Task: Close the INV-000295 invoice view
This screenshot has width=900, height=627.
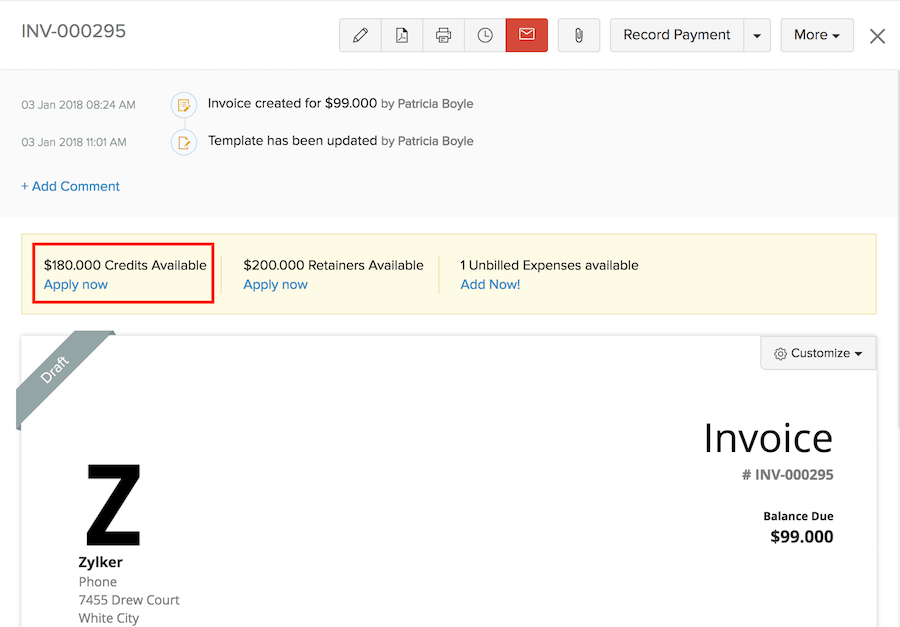Action: (877, 35)
